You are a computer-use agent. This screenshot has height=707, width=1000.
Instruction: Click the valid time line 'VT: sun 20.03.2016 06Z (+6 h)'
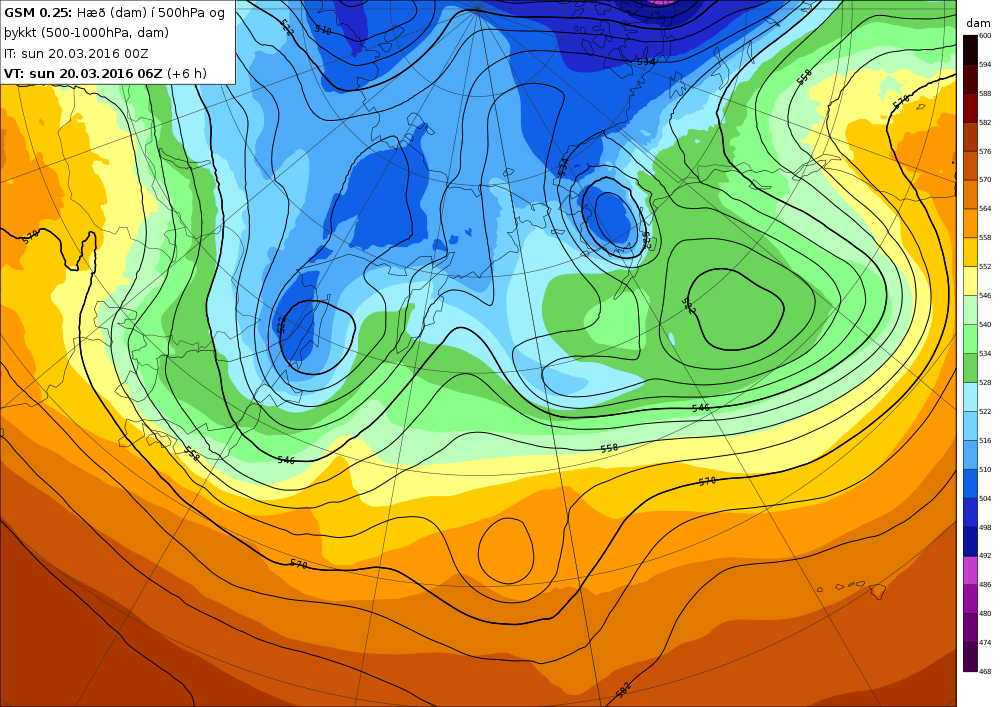(x=105, y=73)
